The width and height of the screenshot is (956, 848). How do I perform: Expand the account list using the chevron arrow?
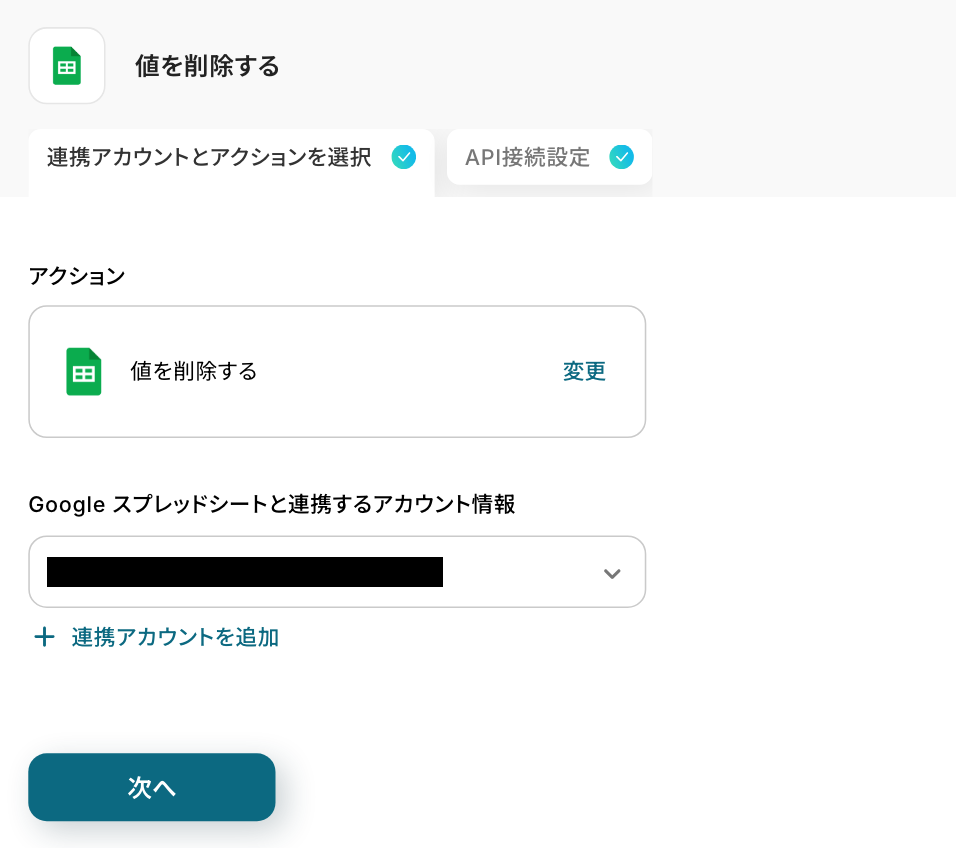click(x=612, y=573)
